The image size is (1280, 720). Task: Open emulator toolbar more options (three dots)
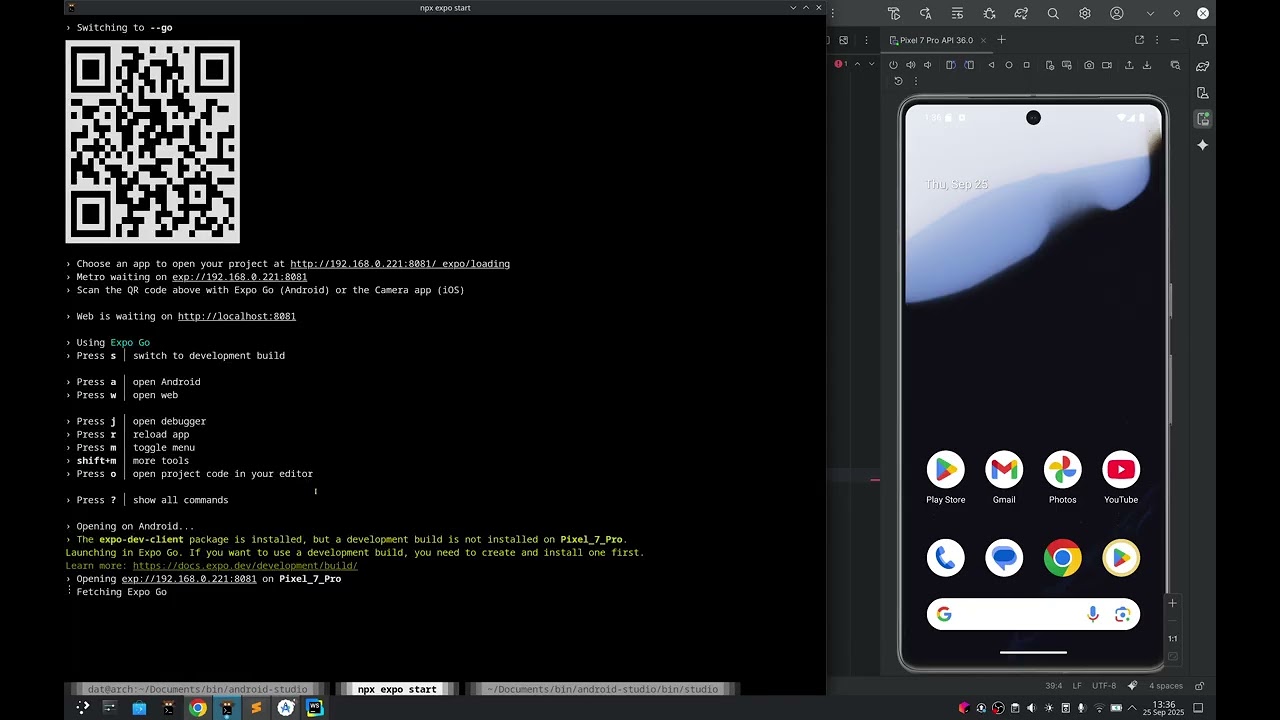pyautogui.click(x=915, y=81)
